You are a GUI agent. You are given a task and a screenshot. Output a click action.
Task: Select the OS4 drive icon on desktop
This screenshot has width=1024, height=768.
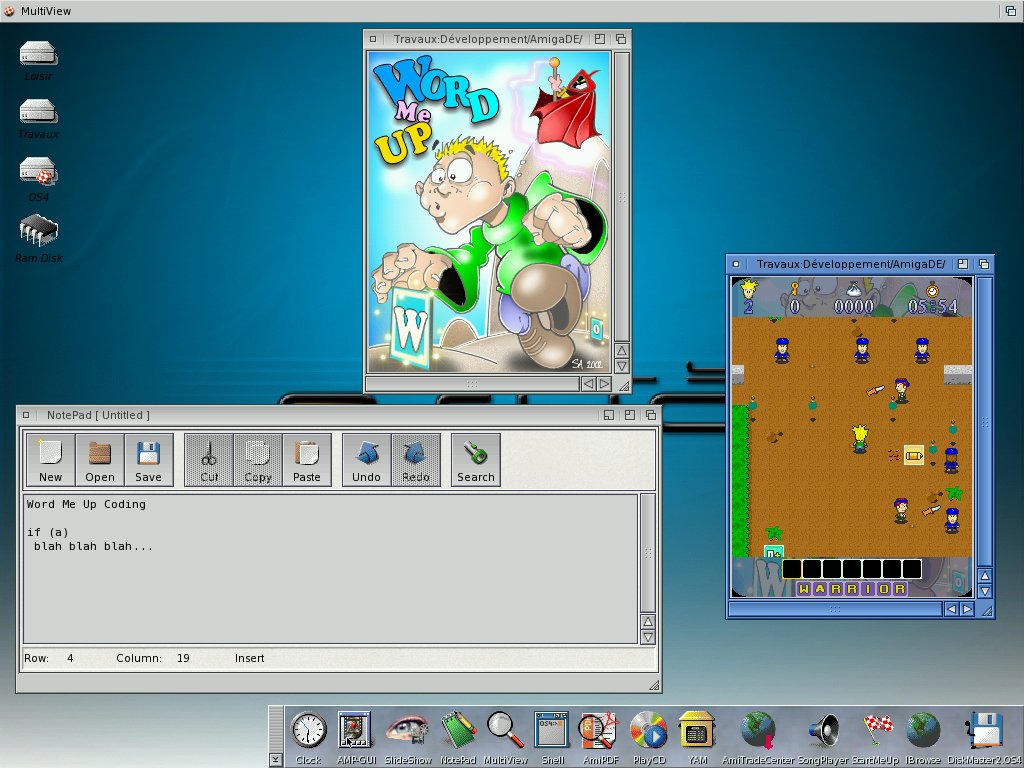click(39, 179)
